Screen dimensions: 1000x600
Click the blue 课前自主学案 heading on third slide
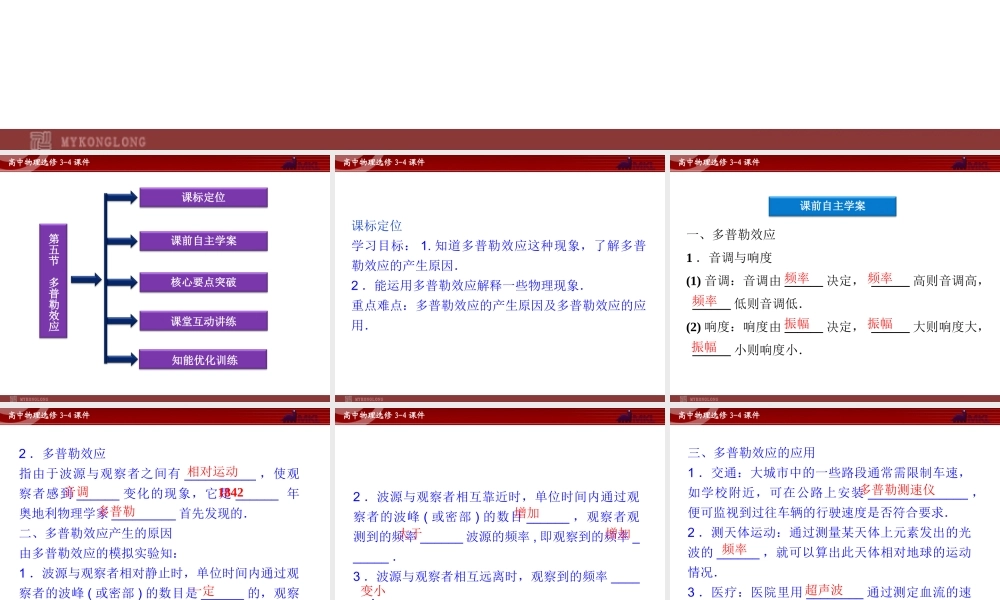[x=832, y=206]
